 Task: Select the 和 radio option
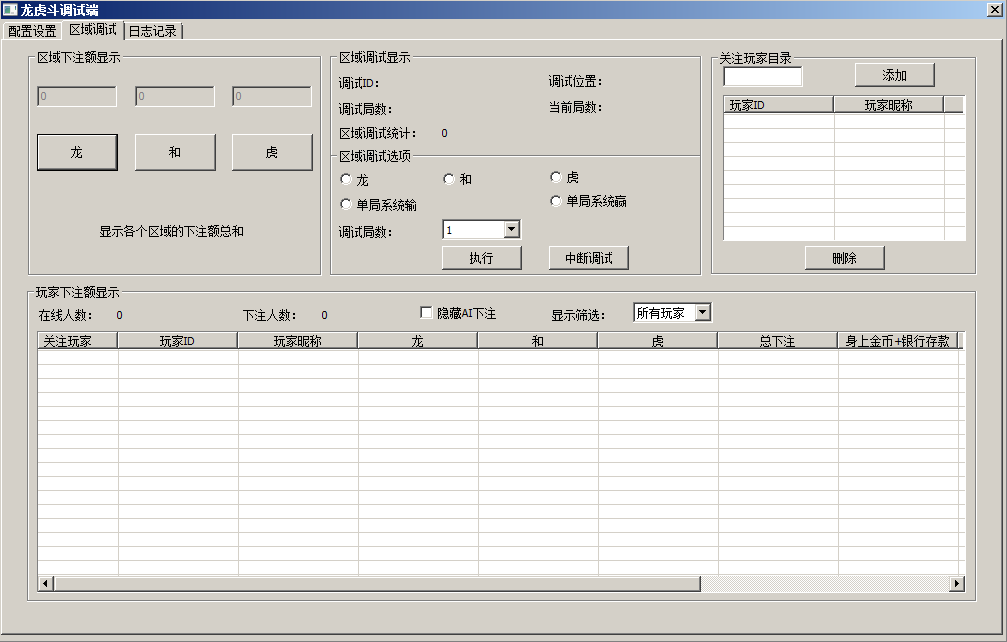448,177
